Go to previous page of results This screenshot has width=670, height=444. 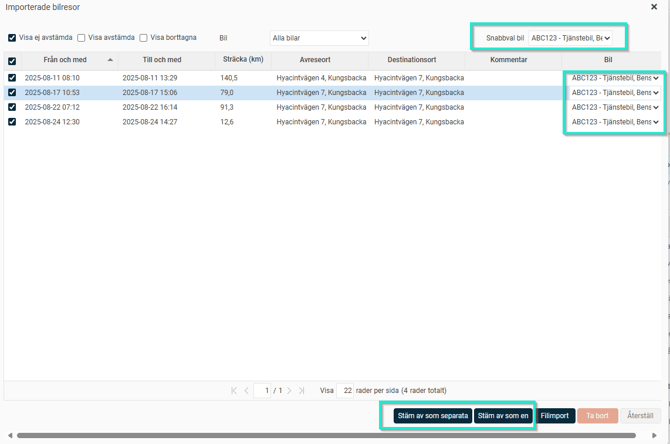(247, 391)
